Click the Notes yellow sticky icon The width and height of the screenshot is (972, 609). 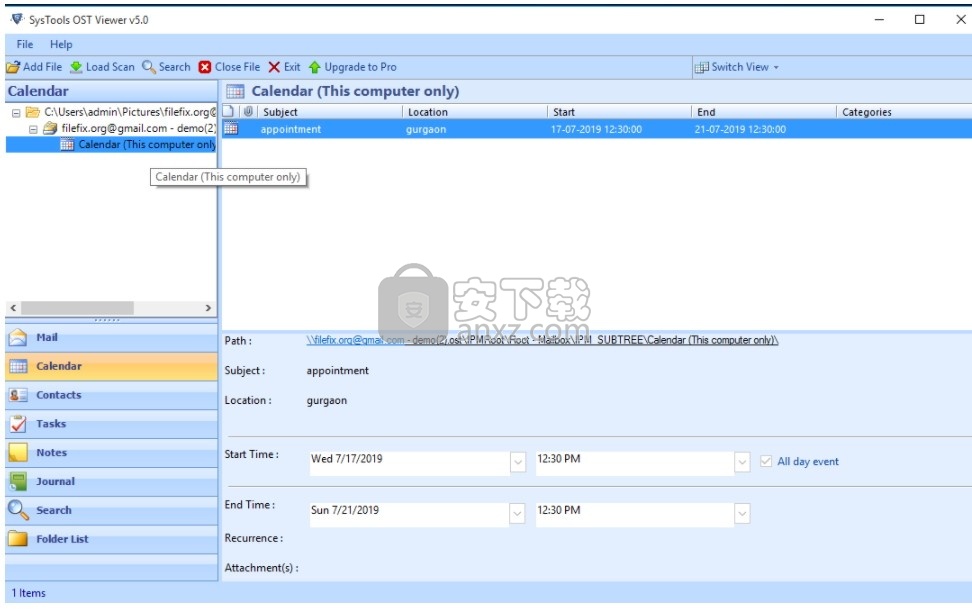[18, 453]
